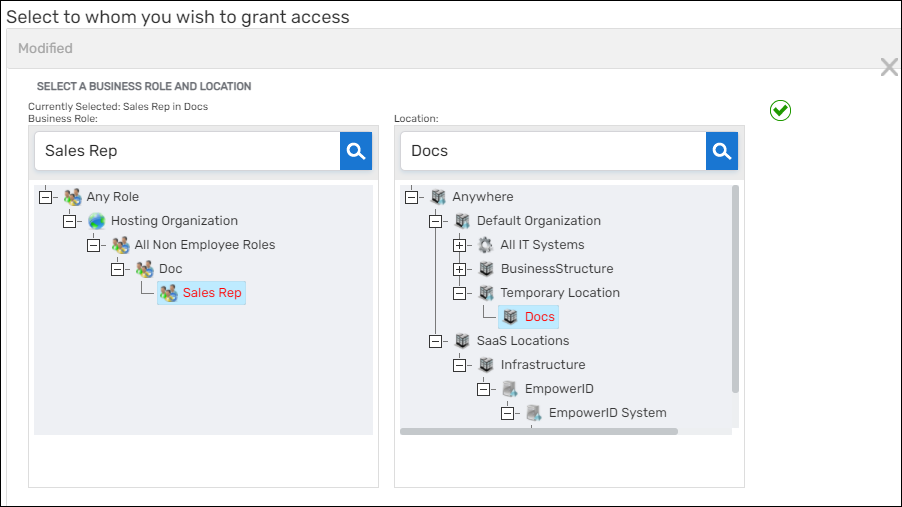Click the All IT Systems gear icon
Image resolution: width=902 pixels, height=507 pixels.
[x=486, y=245]
